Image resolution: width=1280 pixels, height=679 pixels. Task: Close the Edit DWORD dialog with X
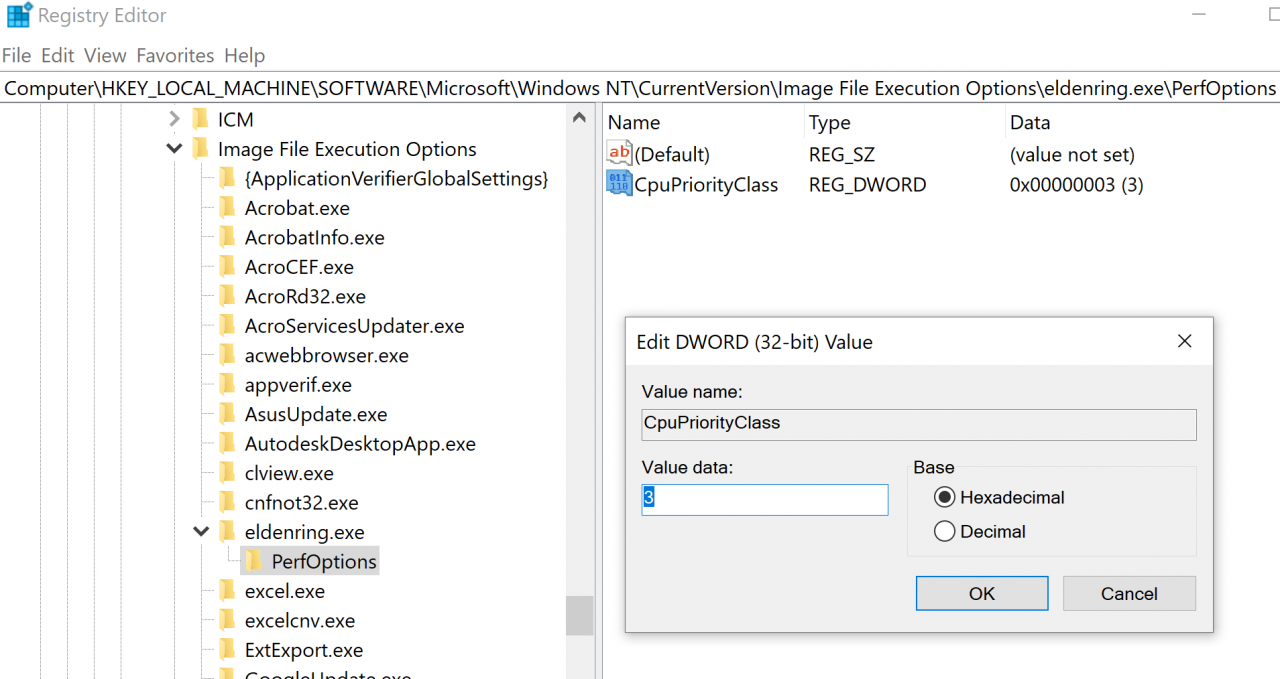[x=1185, y=342]
